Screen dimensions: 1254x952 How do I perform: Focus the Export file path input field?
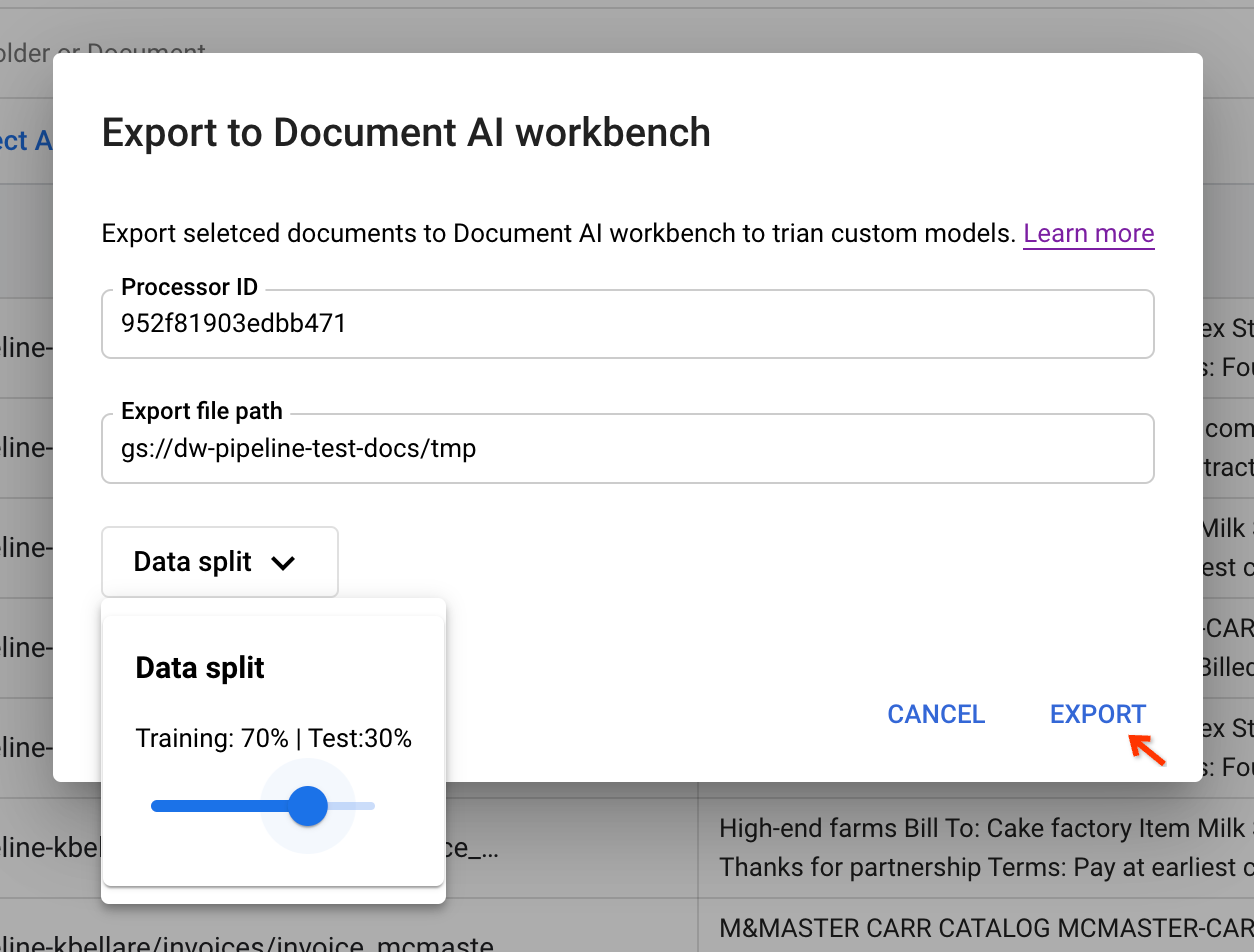627,448
